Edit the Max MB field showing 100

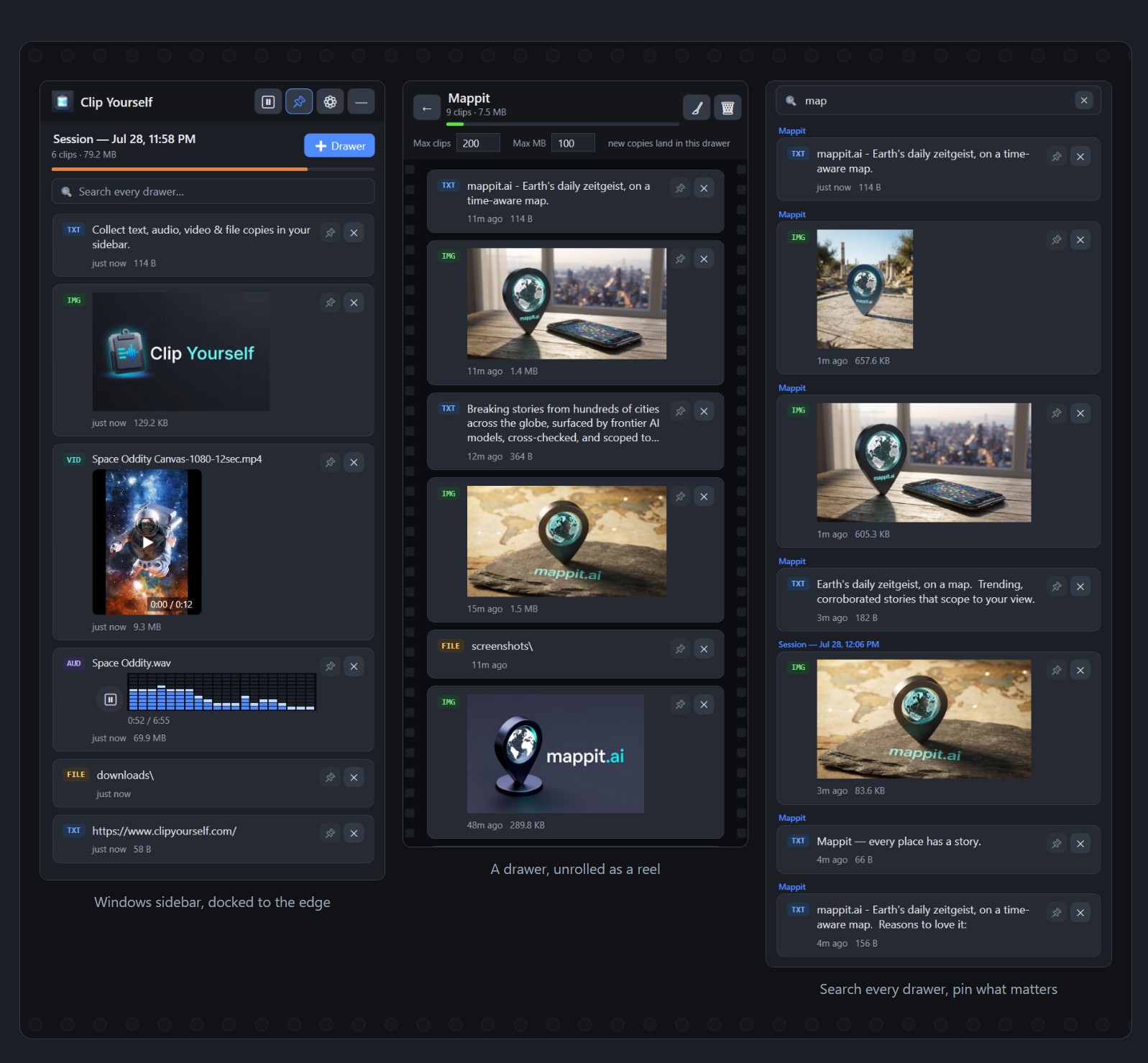[x=573, y=143]
